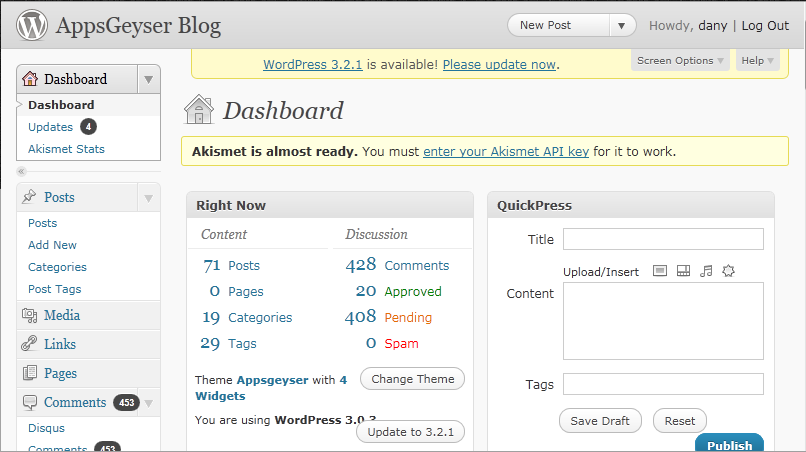Click the Add Image upload icon

(660, 271)
